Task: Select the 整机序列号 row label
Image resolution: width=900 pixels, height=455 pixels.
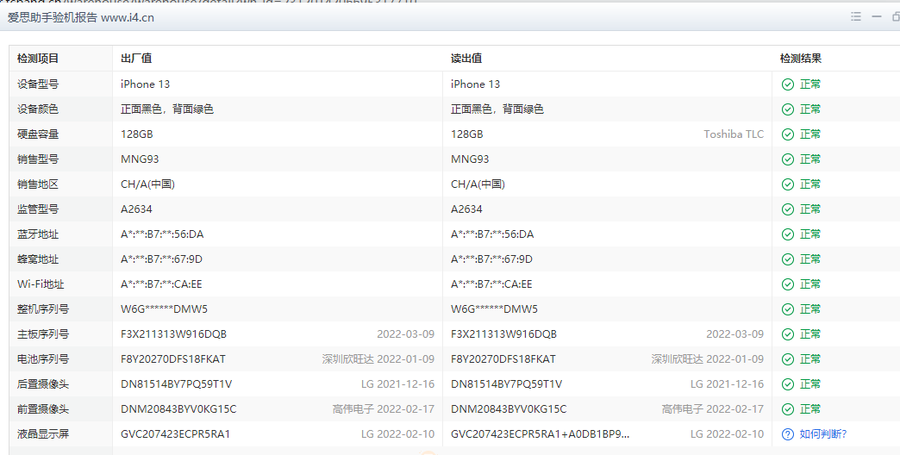Action: [43, 309]
